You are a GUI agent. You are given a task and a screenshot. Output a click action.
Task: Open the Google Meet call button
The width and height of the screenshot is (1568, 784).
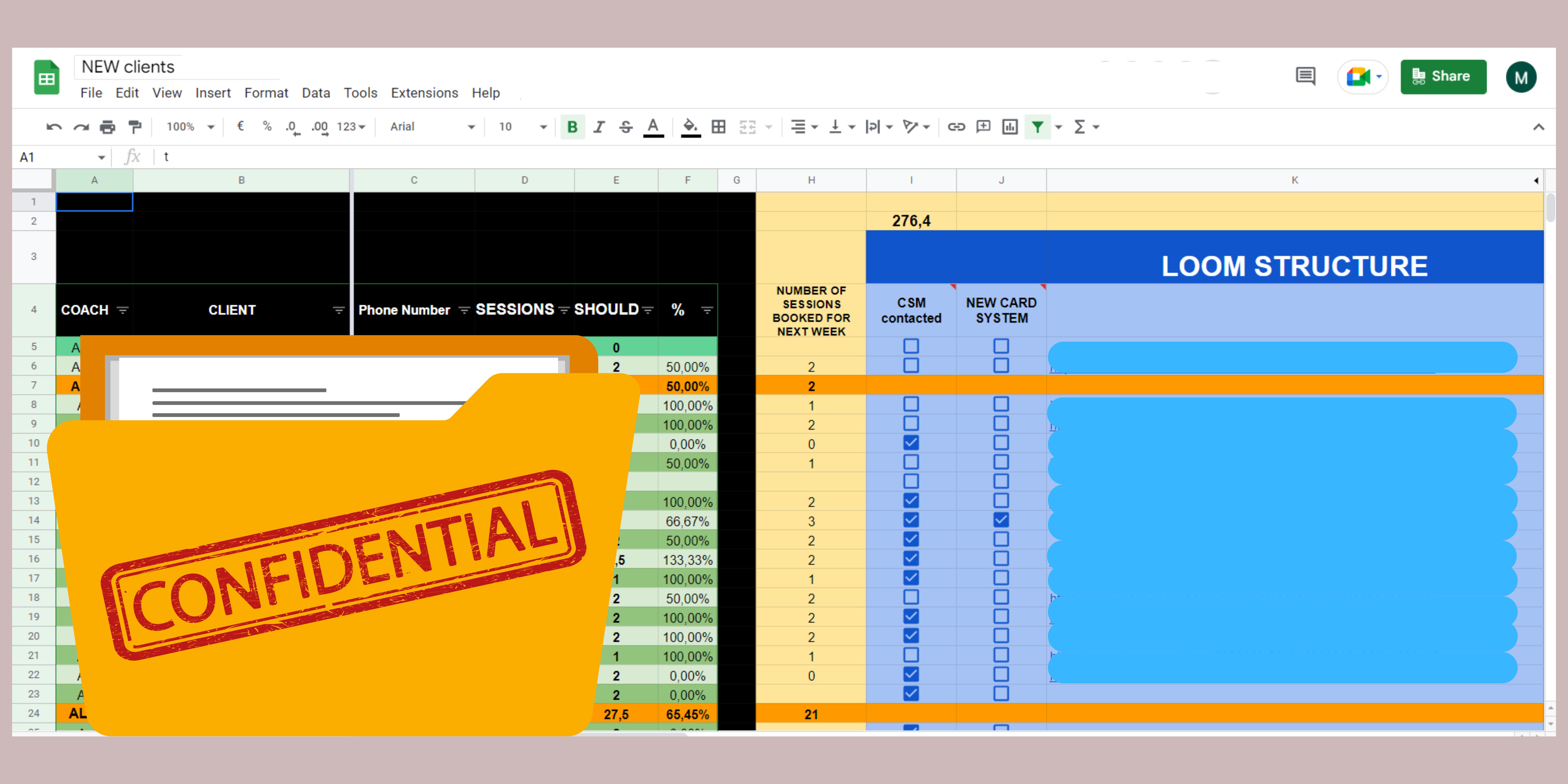pyautogui.click(x=1363, y=77)
